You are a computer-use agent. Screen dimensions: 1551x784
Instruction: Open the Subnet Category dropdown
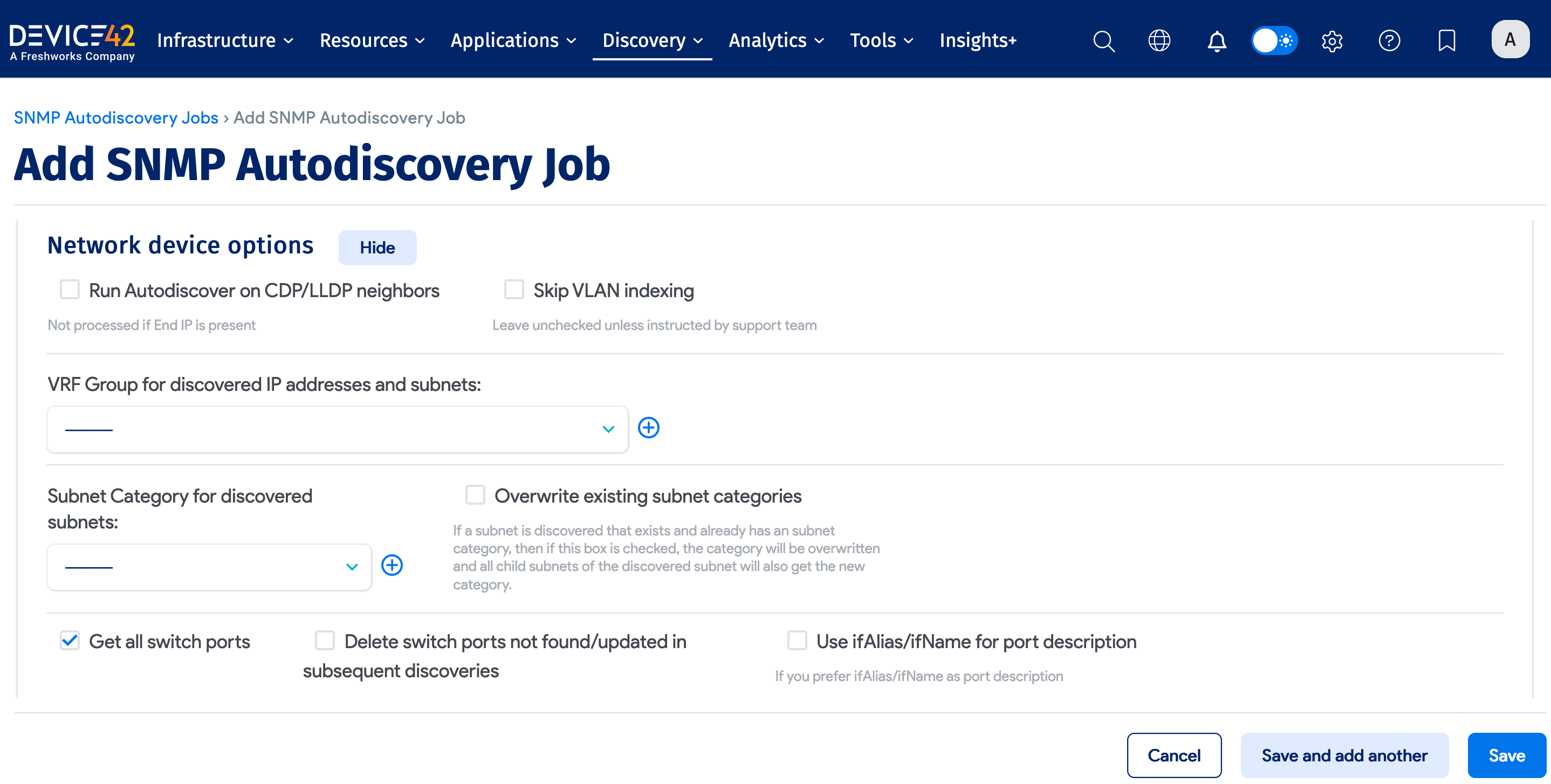pyautogui.click(x=209, y=567)
